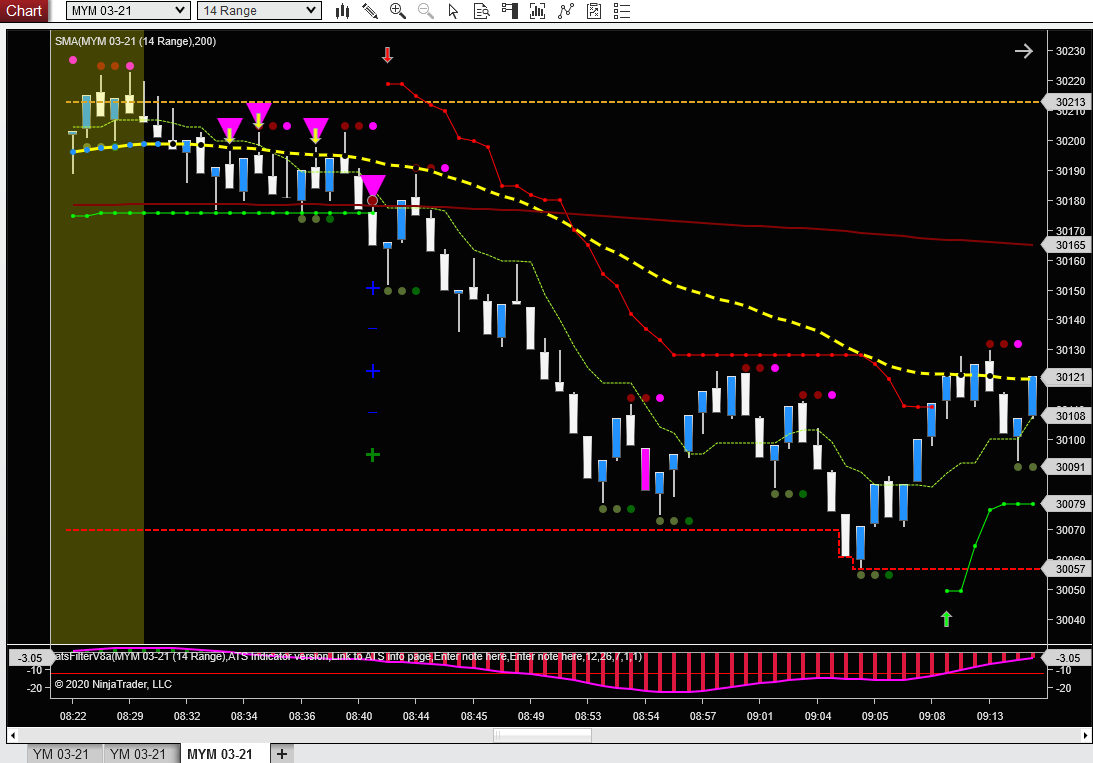The image size is (1093, 763).
Task: Open the Drawing Tools pencil icon
Action: pos(370,11)
